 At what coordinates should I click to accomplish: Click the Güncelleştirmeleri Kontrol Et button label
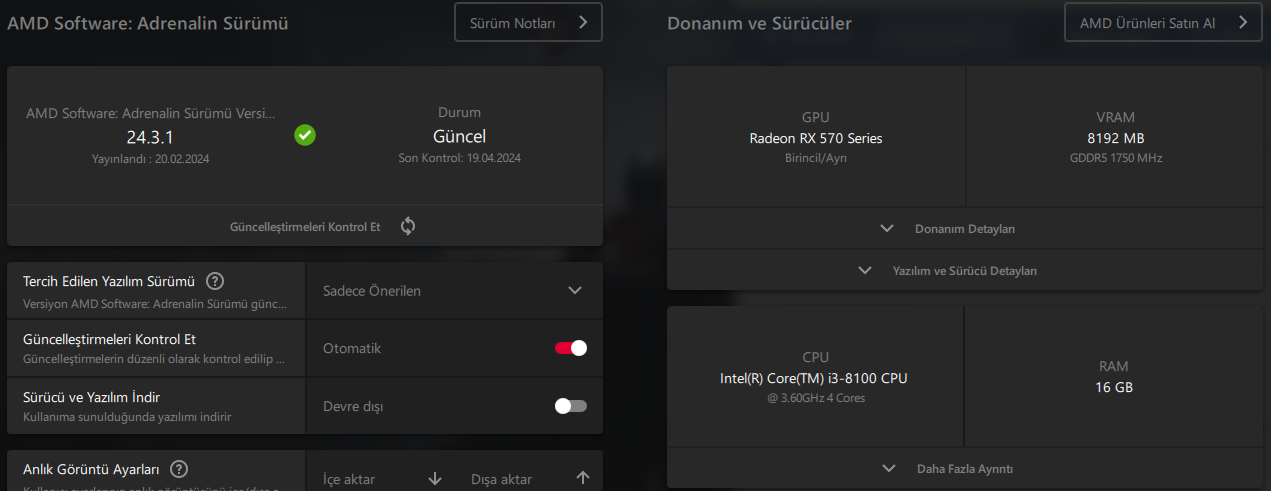coord(305,227)
